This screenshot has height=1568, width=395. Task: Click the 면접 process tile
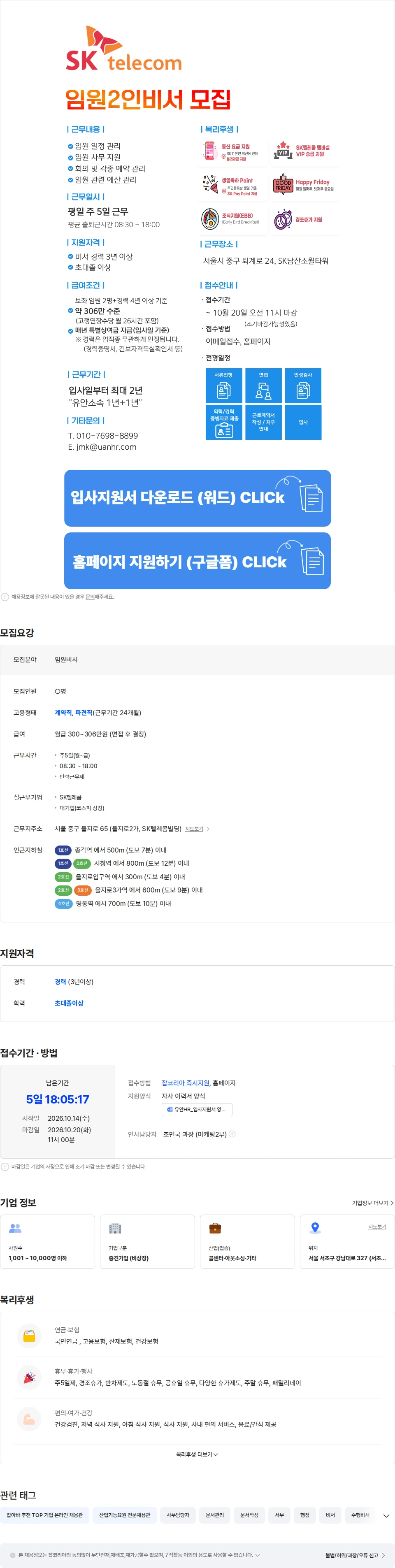tap(263, 385)
